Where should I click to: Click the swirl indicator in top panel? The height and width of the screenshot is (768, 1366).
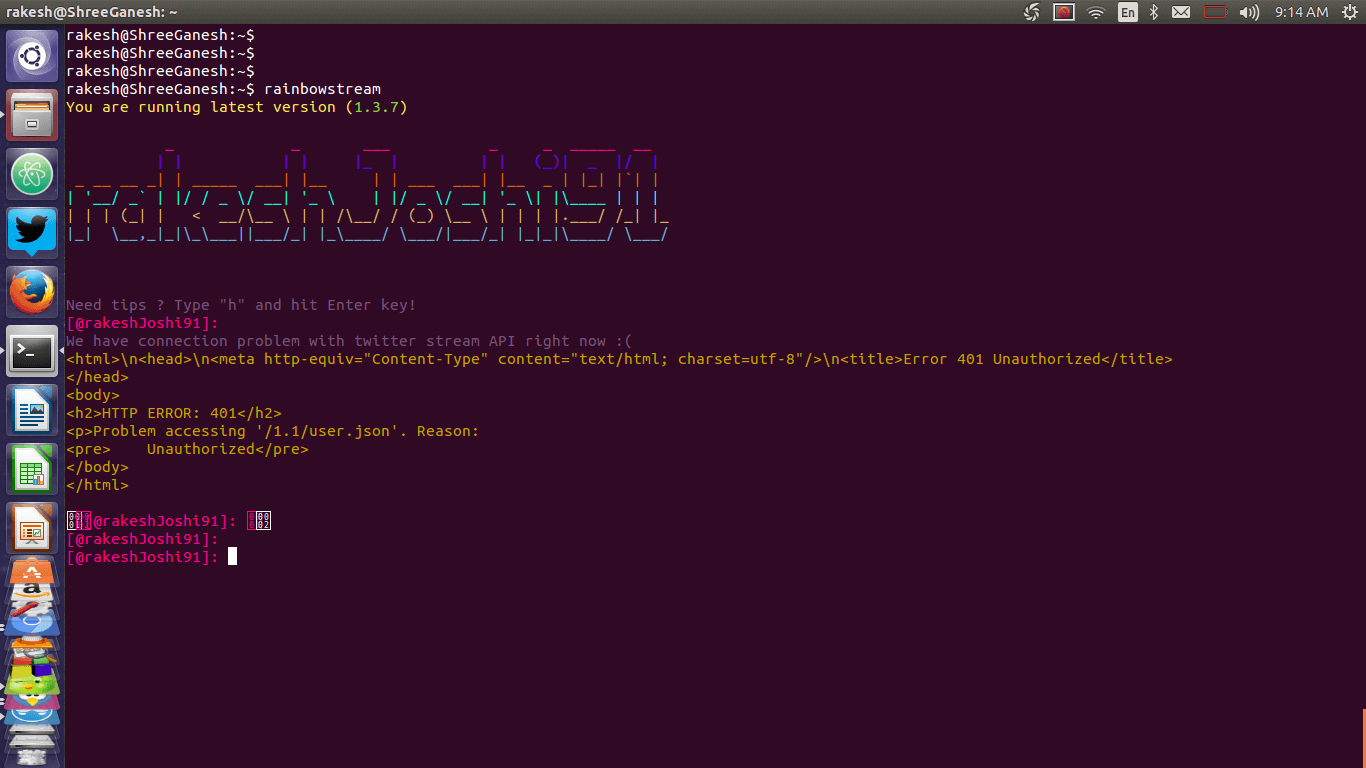(x=1032, y=12)
